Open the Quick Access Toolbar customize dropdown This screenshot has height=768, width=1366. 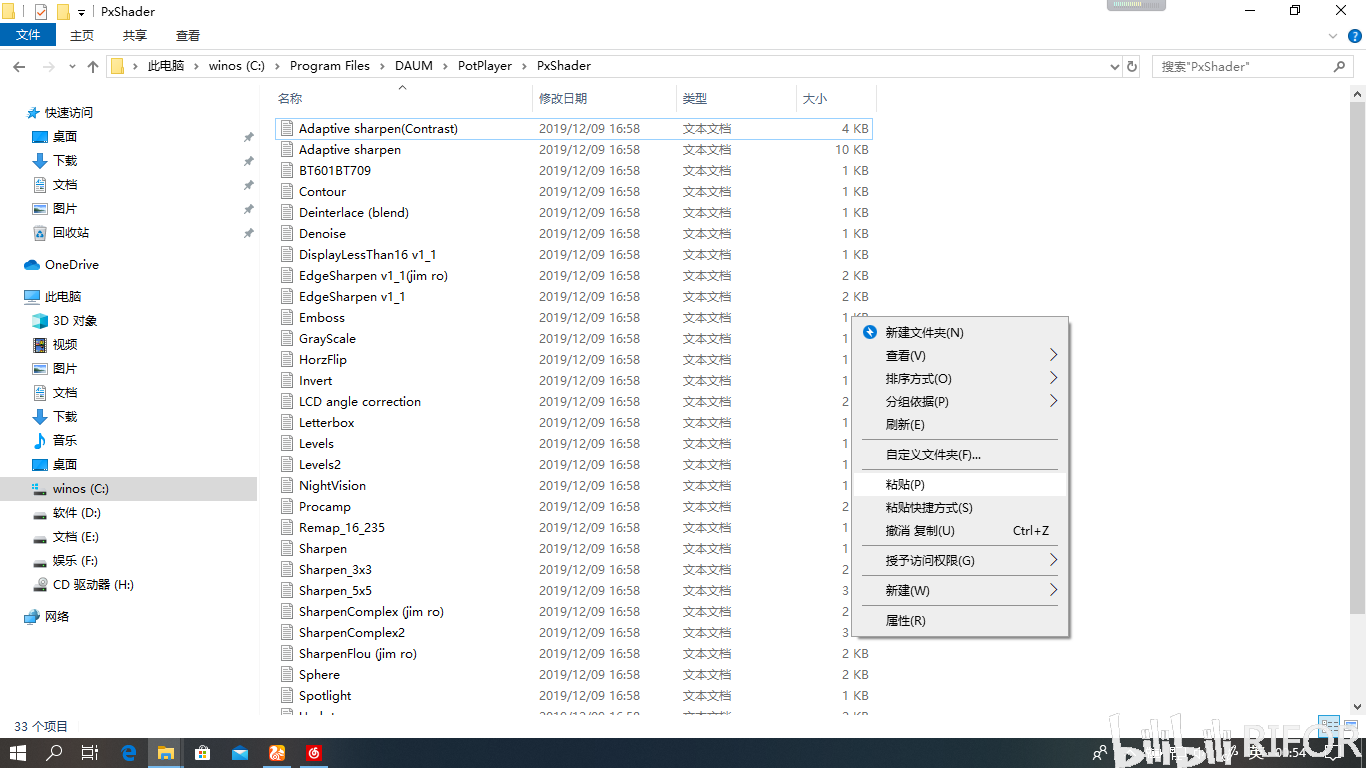(x=82, y=12)
